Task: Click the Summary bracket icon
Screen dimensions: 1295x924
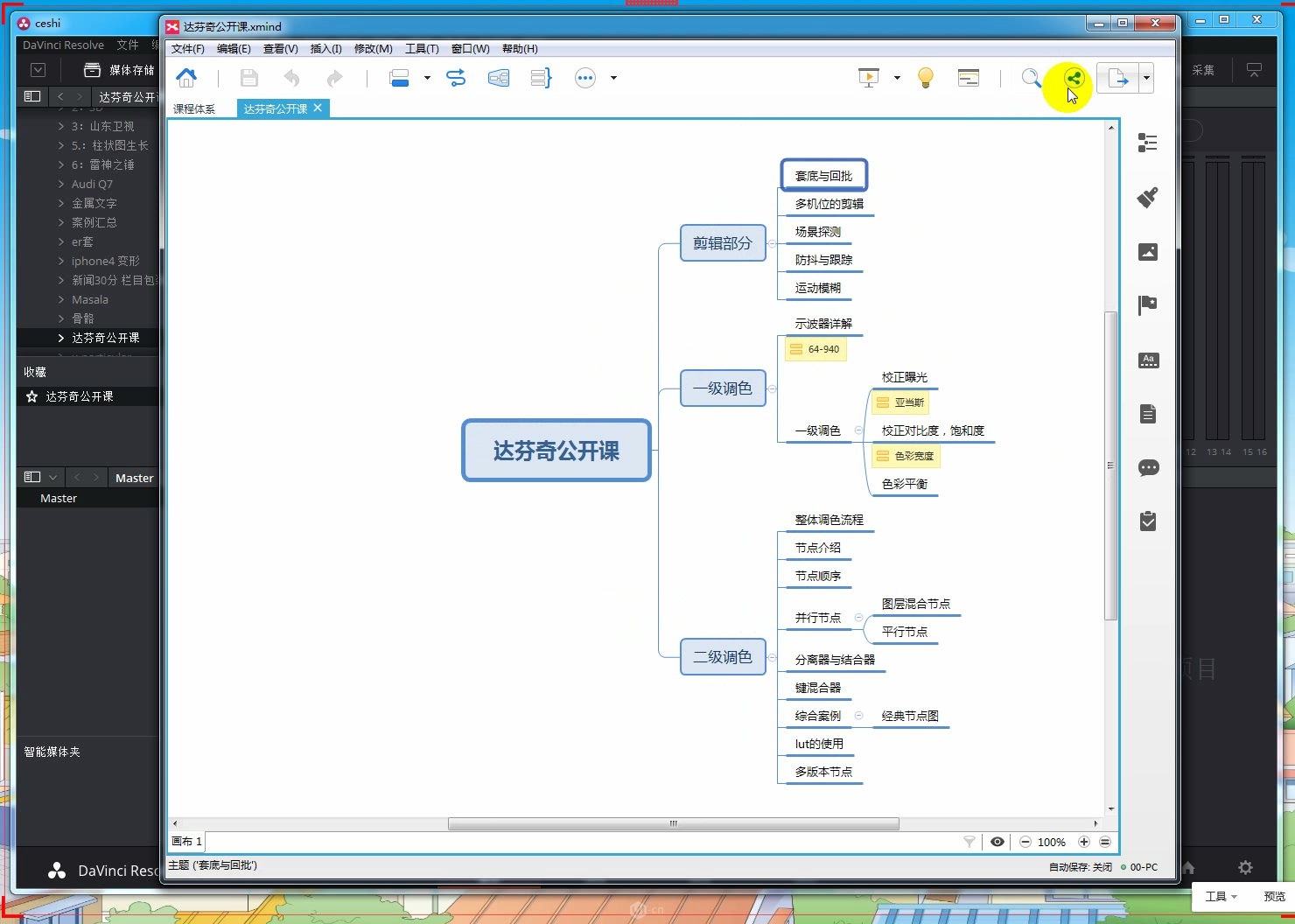Action: (x=541, y=78)
